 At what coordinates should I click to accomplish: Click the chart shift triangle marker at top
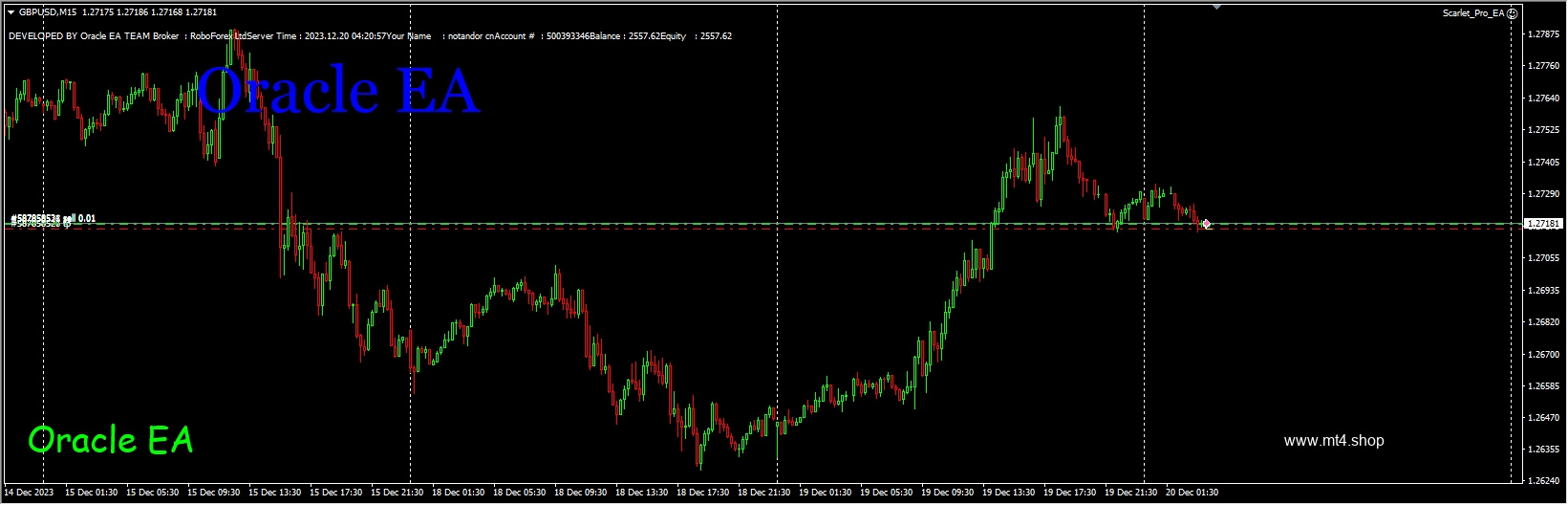tap(1216, 7)
